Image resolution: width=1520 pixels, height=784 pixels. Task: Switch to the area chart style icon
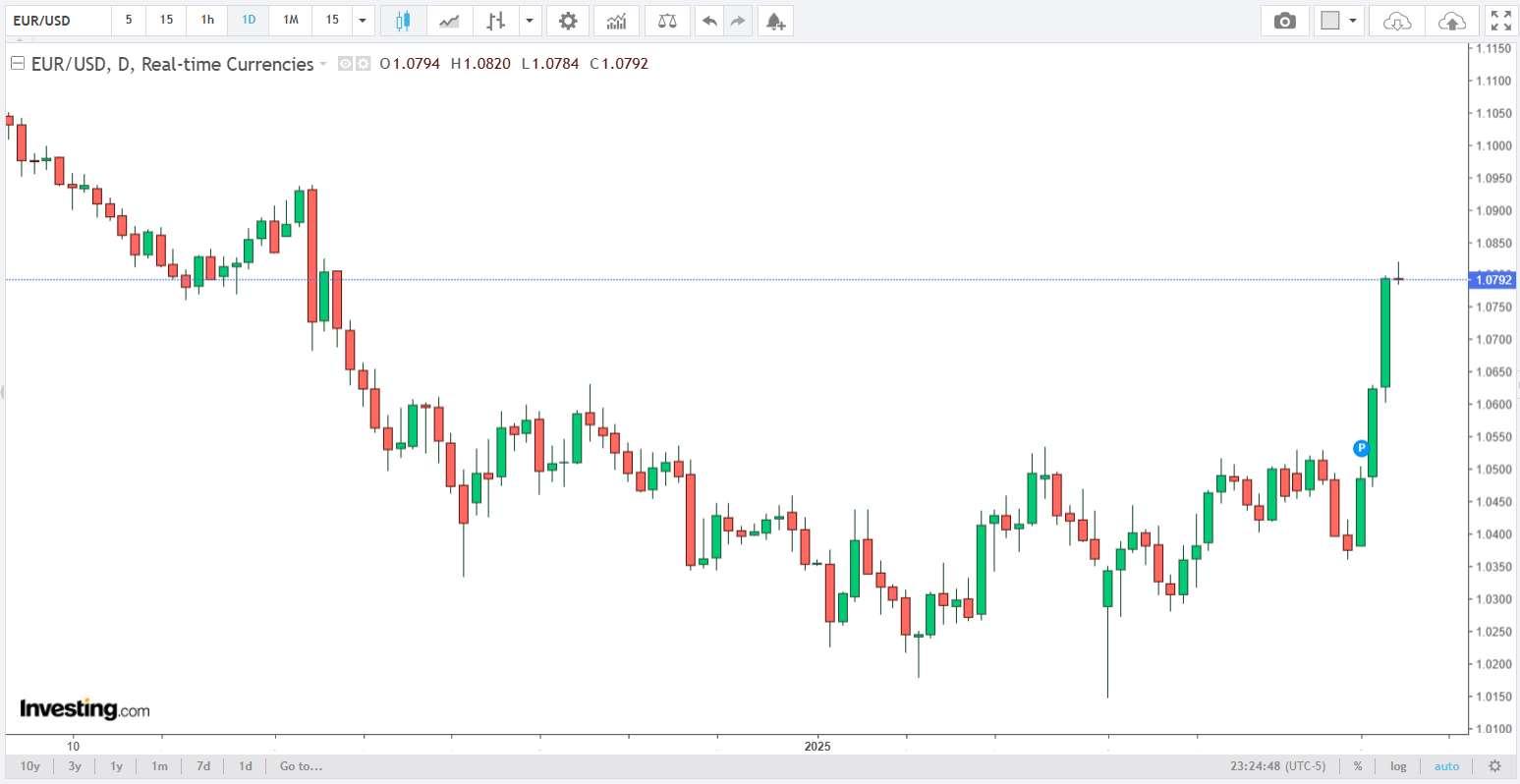pyautogui.click(x=449, y=21)
